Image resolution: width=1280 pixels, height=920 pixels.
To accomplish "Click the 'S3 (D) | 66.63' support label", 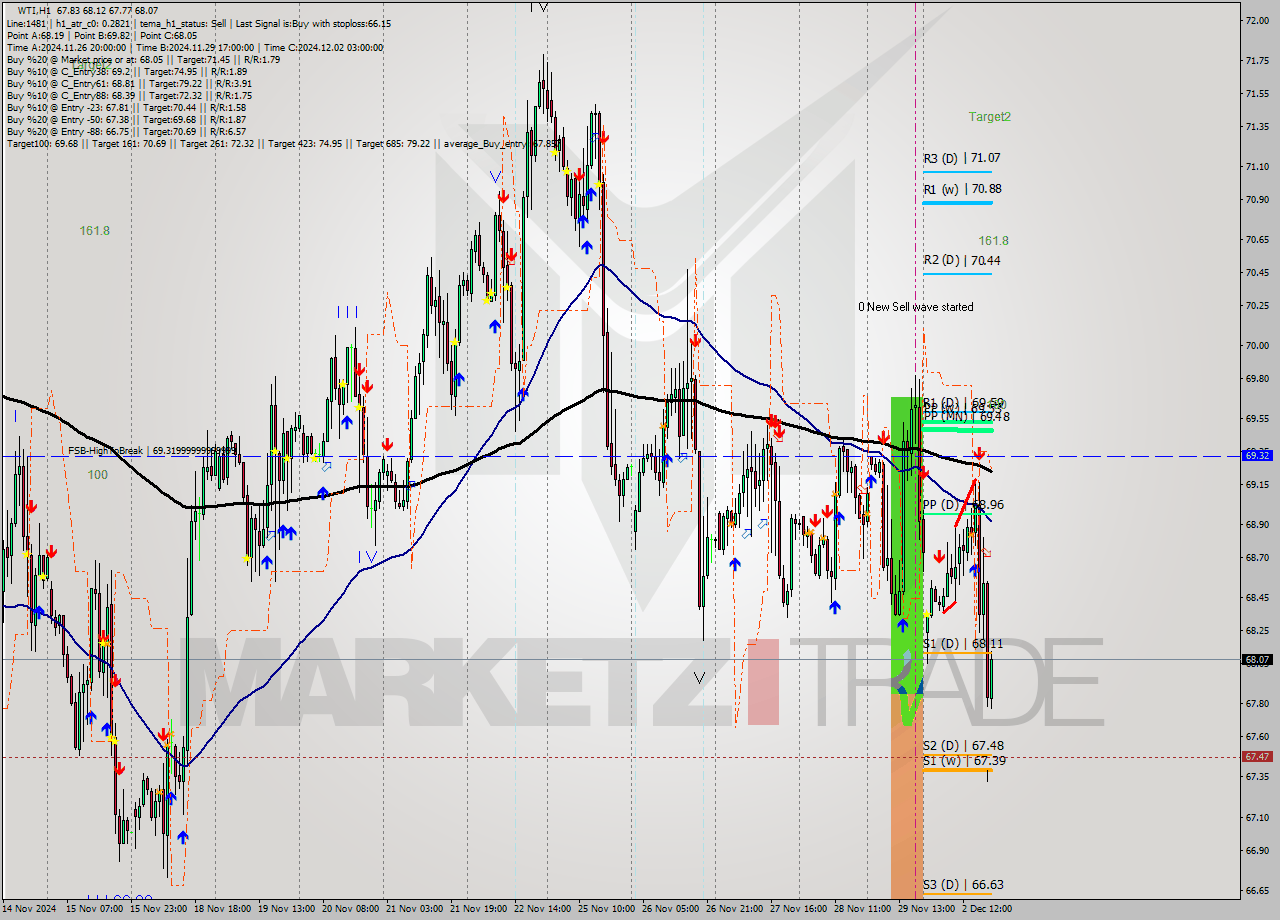I will pyautogui.click(x=963, y=885).
